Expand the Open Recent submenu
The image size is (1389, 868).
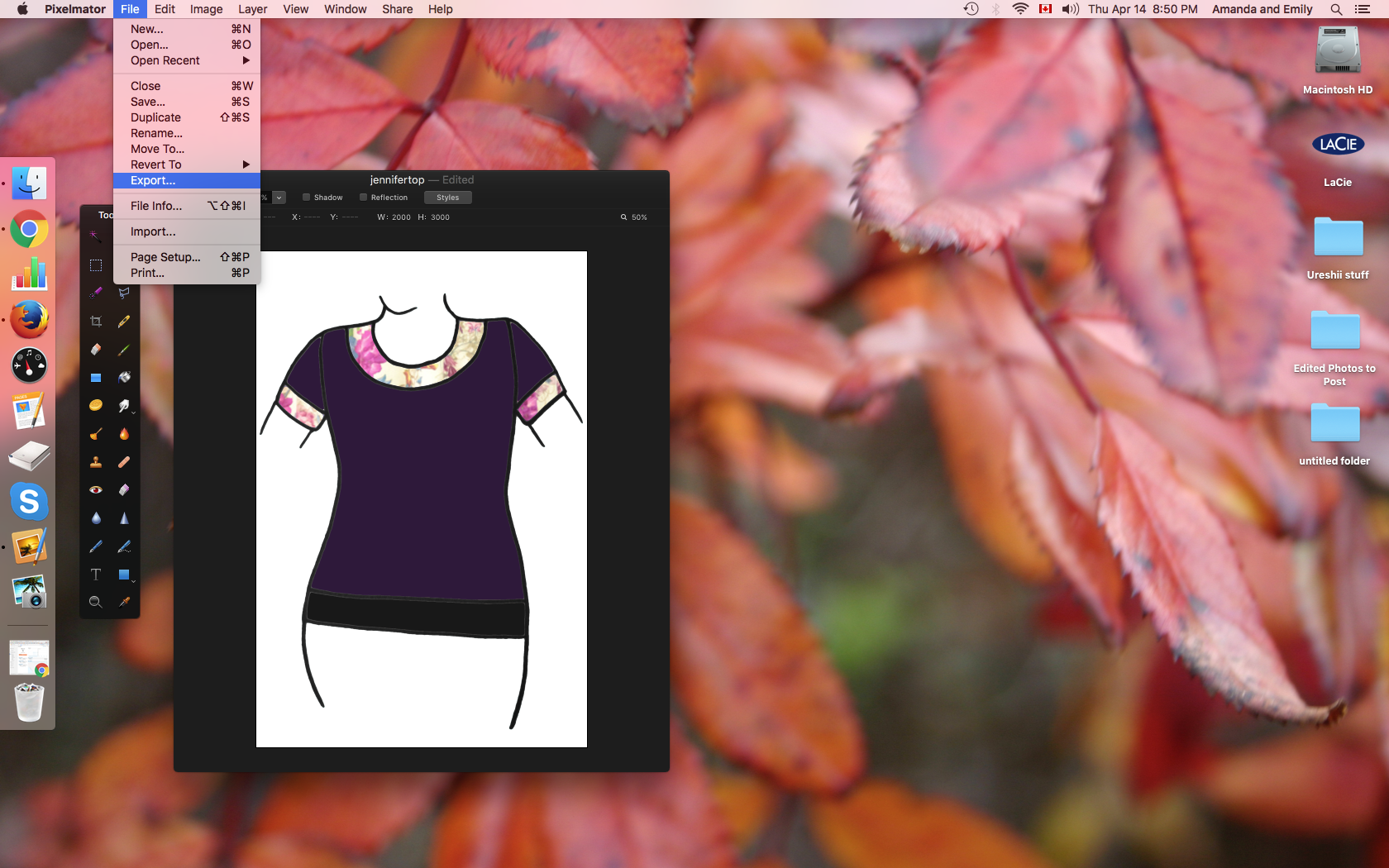tap(187, 60)
